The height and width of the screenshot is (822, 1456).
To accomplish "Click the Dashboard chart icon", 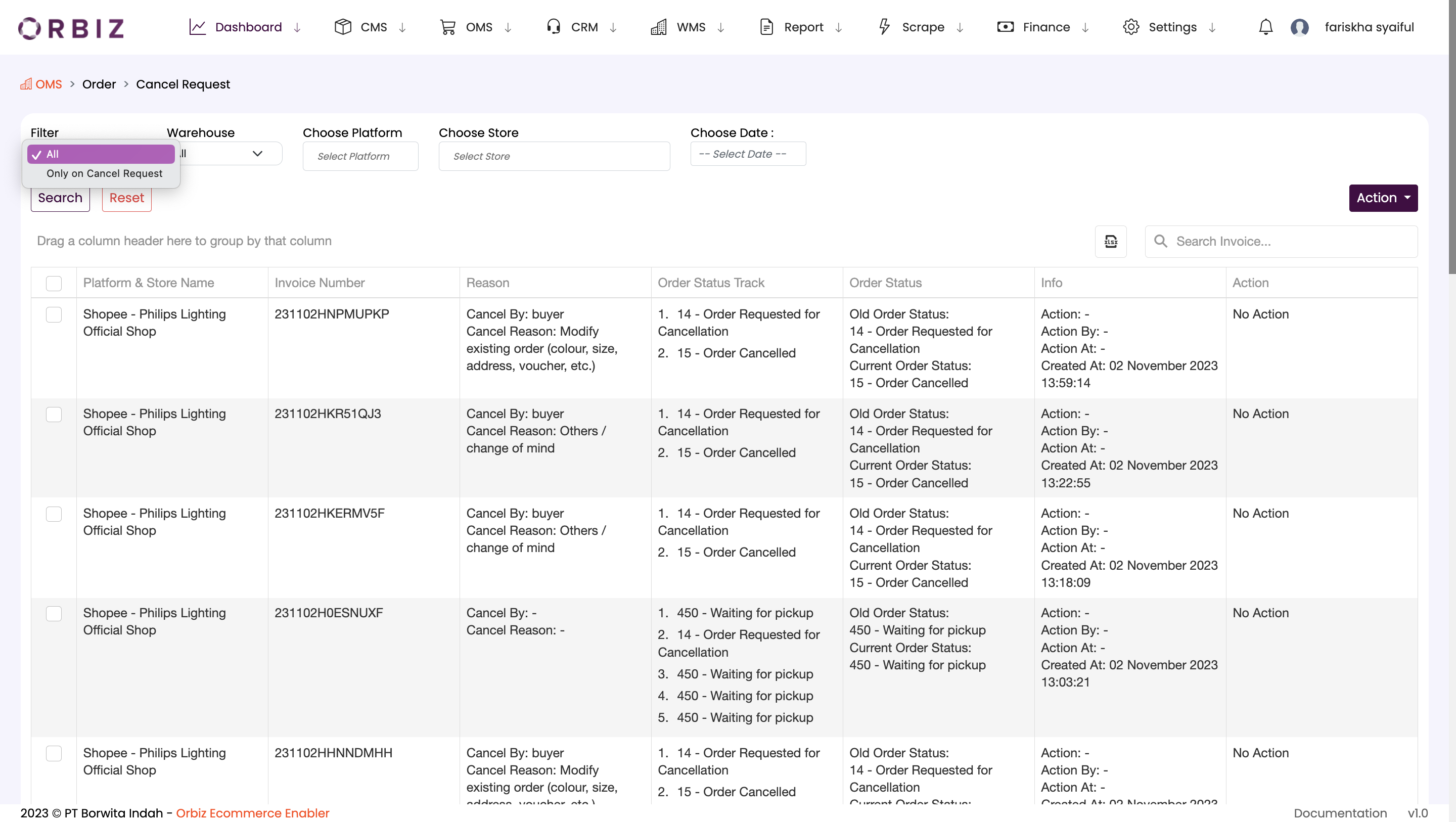I will pos(197,27).
